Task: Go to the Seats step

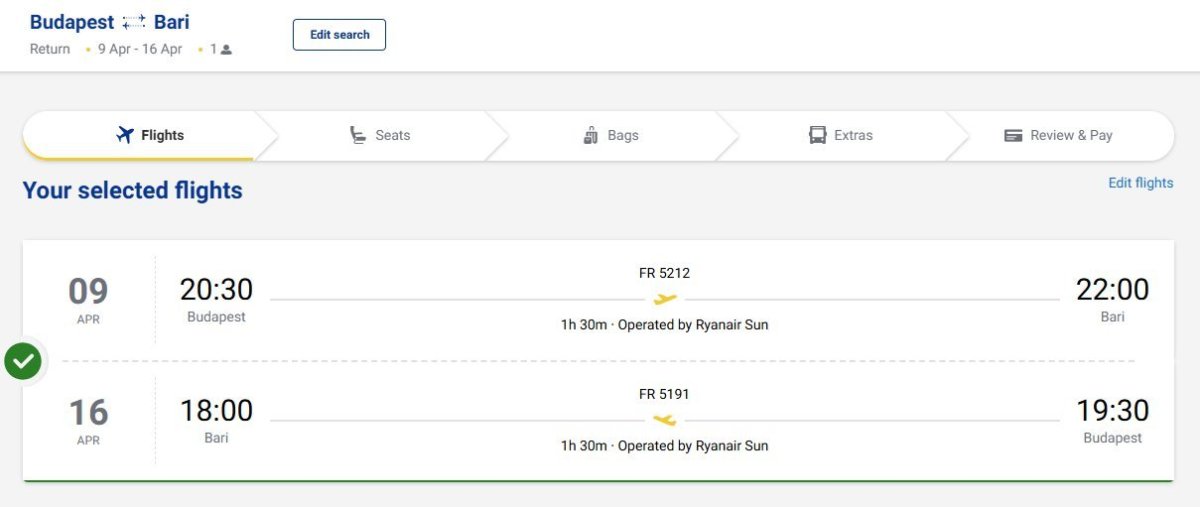Action: point(380,135)
